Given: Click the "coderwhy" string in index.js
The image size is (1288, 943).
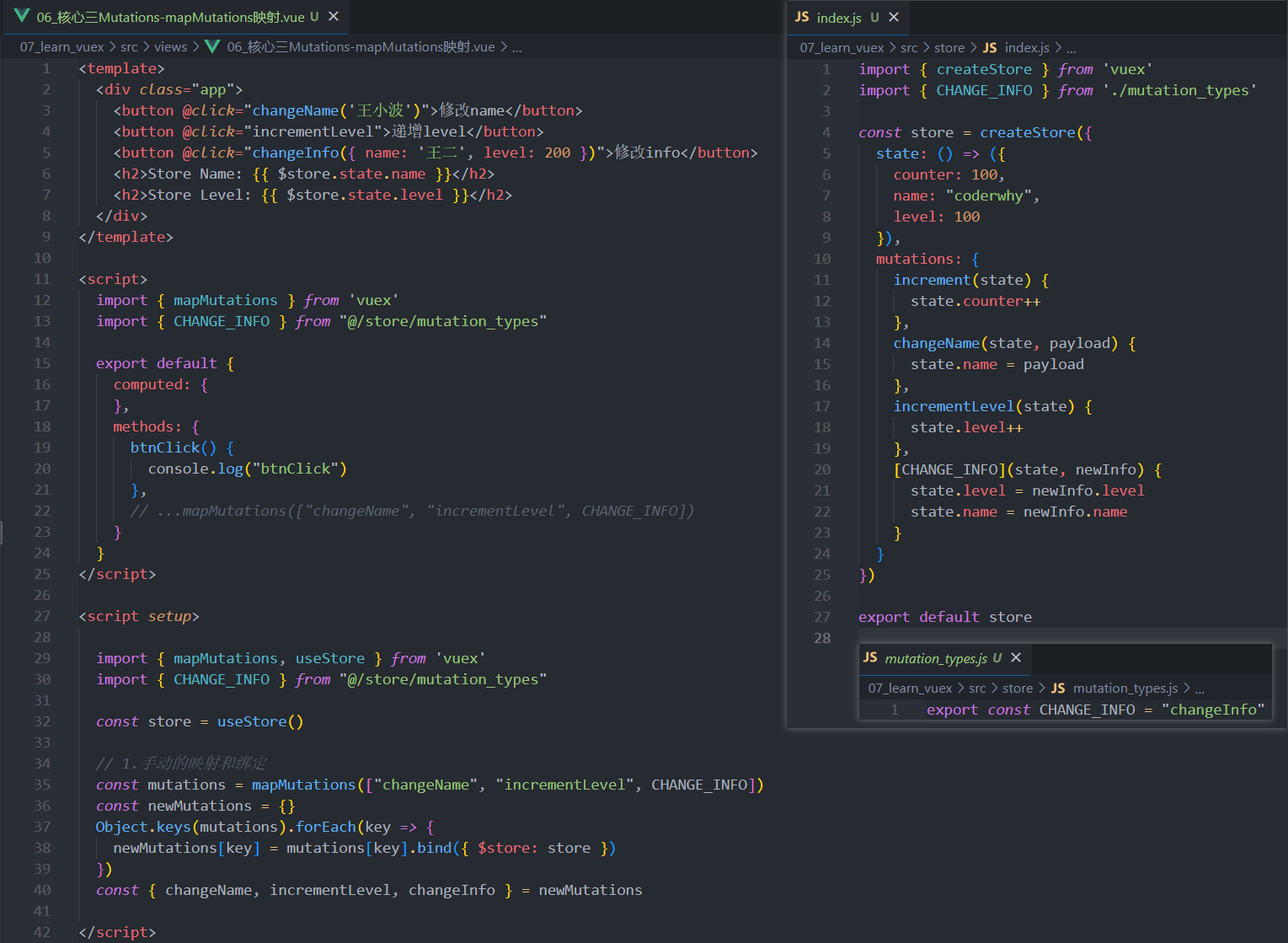Looking at the screenshot, I should tap(989, 196).
